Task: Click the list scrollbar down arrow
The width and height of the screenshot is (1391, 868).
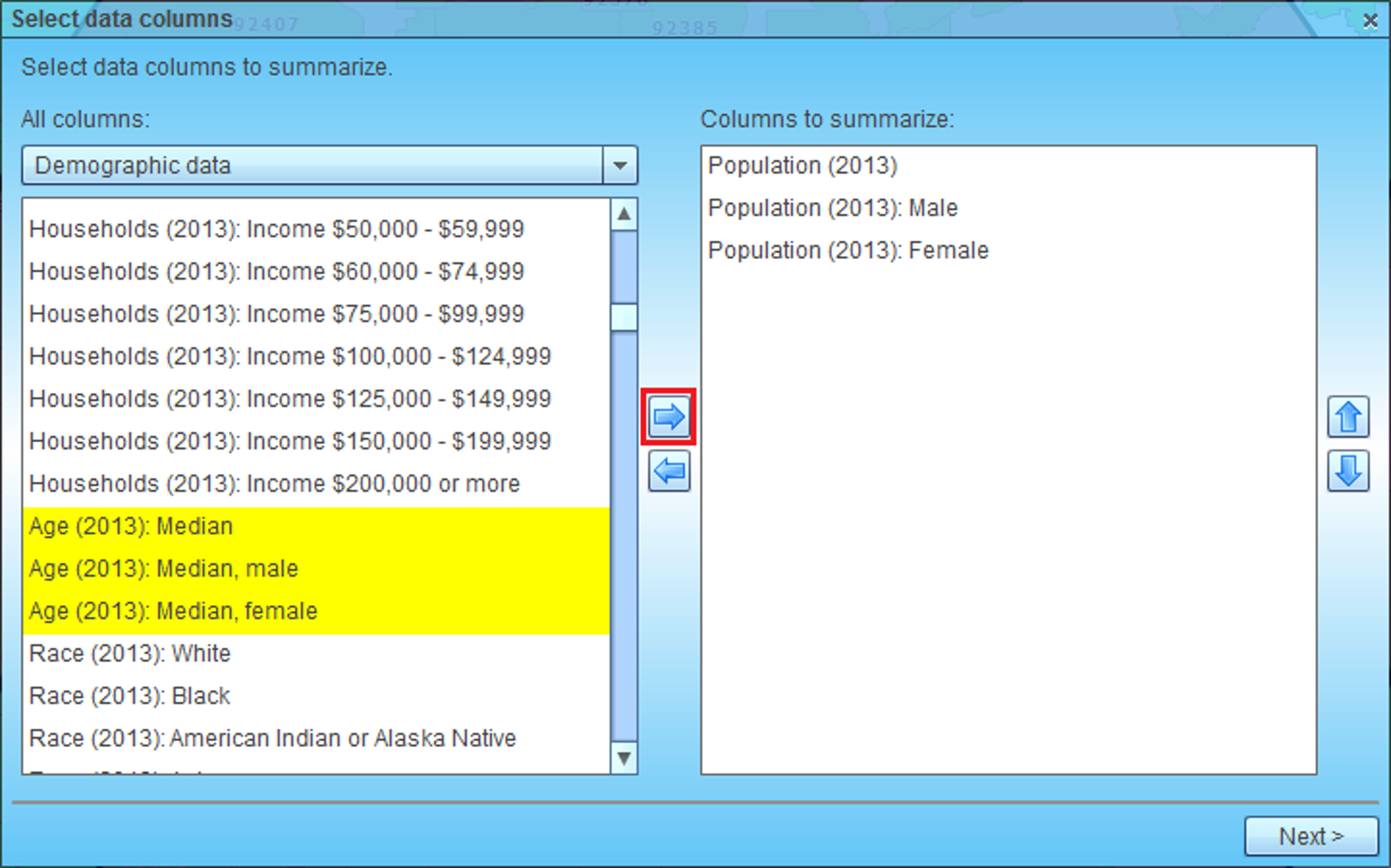Action: 624,758
